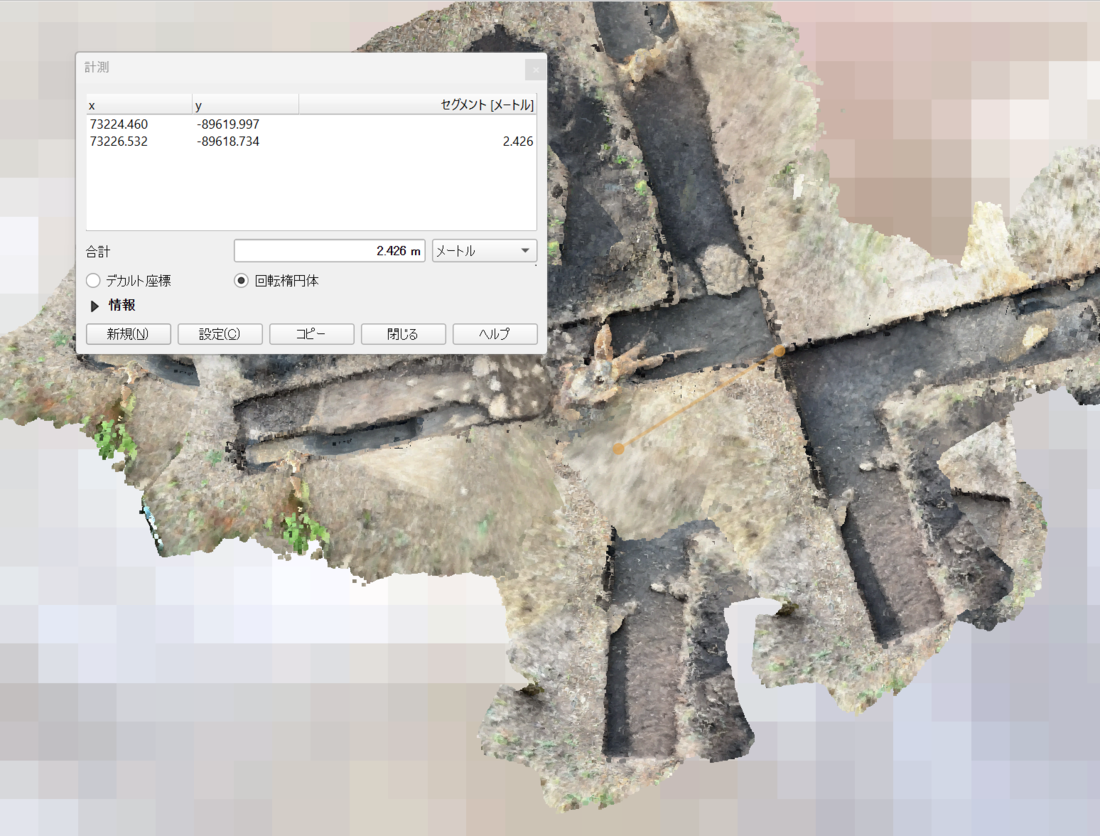Click the lower-left orange measurement point

point(619,449)
